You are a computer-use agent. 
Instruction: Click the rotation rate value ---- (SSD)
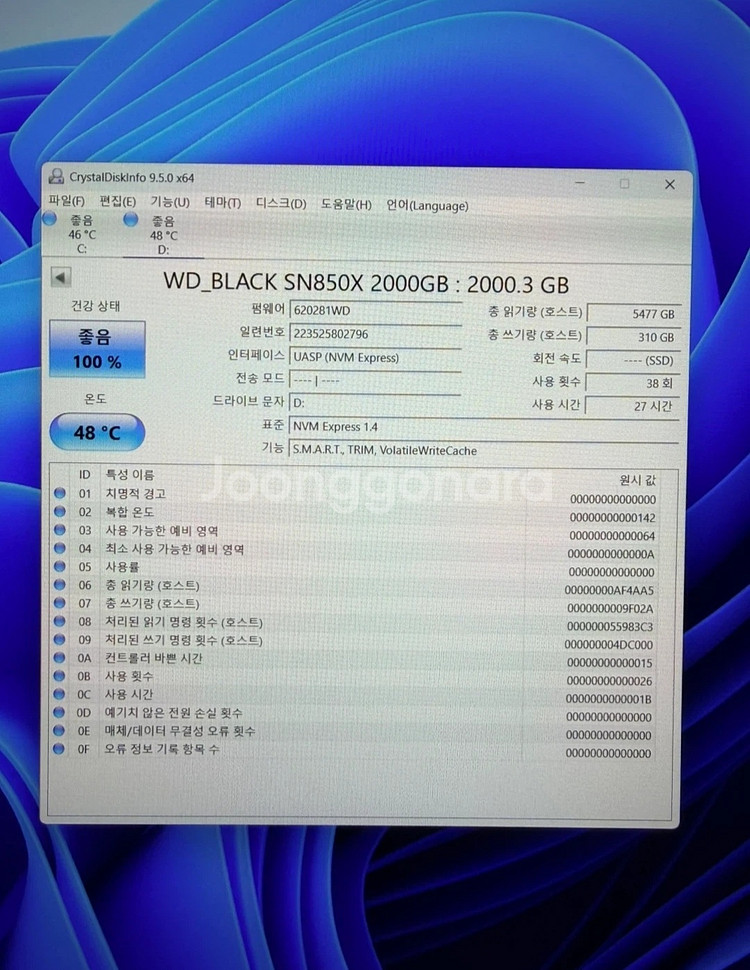click(633, 360)
